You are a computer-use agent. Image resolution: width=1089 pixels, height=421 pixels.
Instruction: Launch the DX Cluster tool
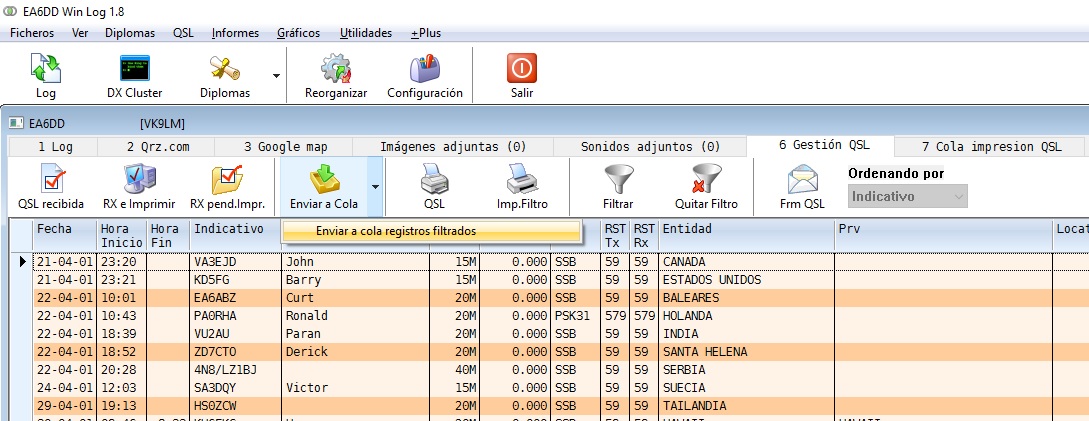134,76
